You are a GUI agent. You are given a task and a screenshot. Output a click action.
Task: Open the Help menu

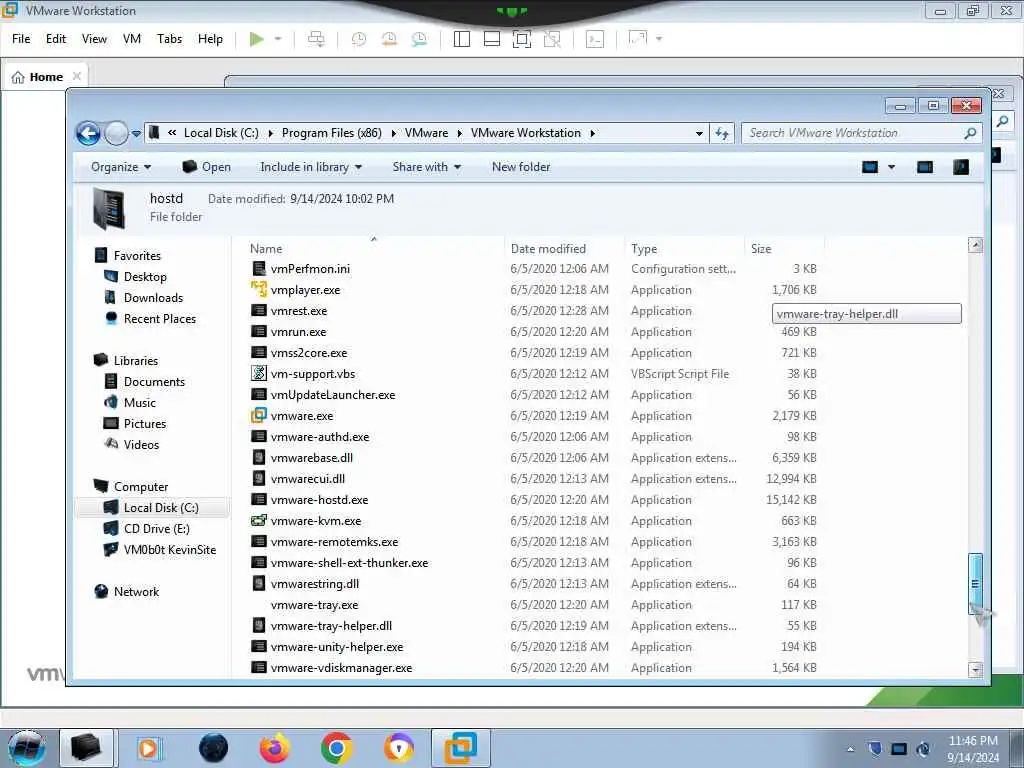[210, 39]
